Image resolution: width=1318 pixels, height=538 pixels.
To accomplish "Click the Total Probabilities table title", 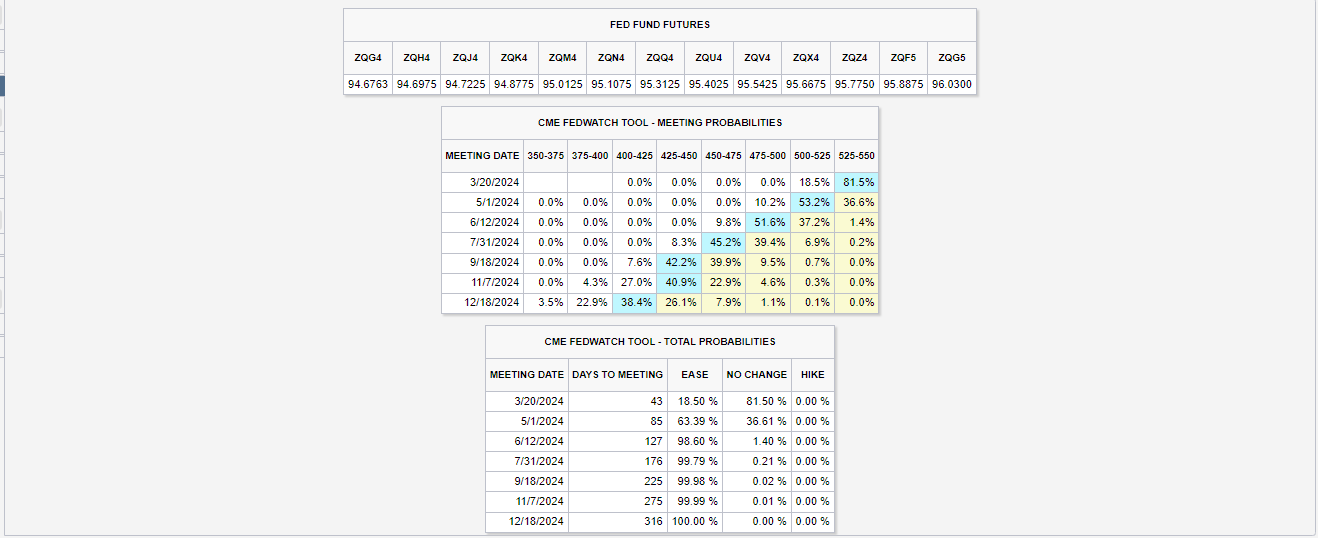I will coord(660,342).
